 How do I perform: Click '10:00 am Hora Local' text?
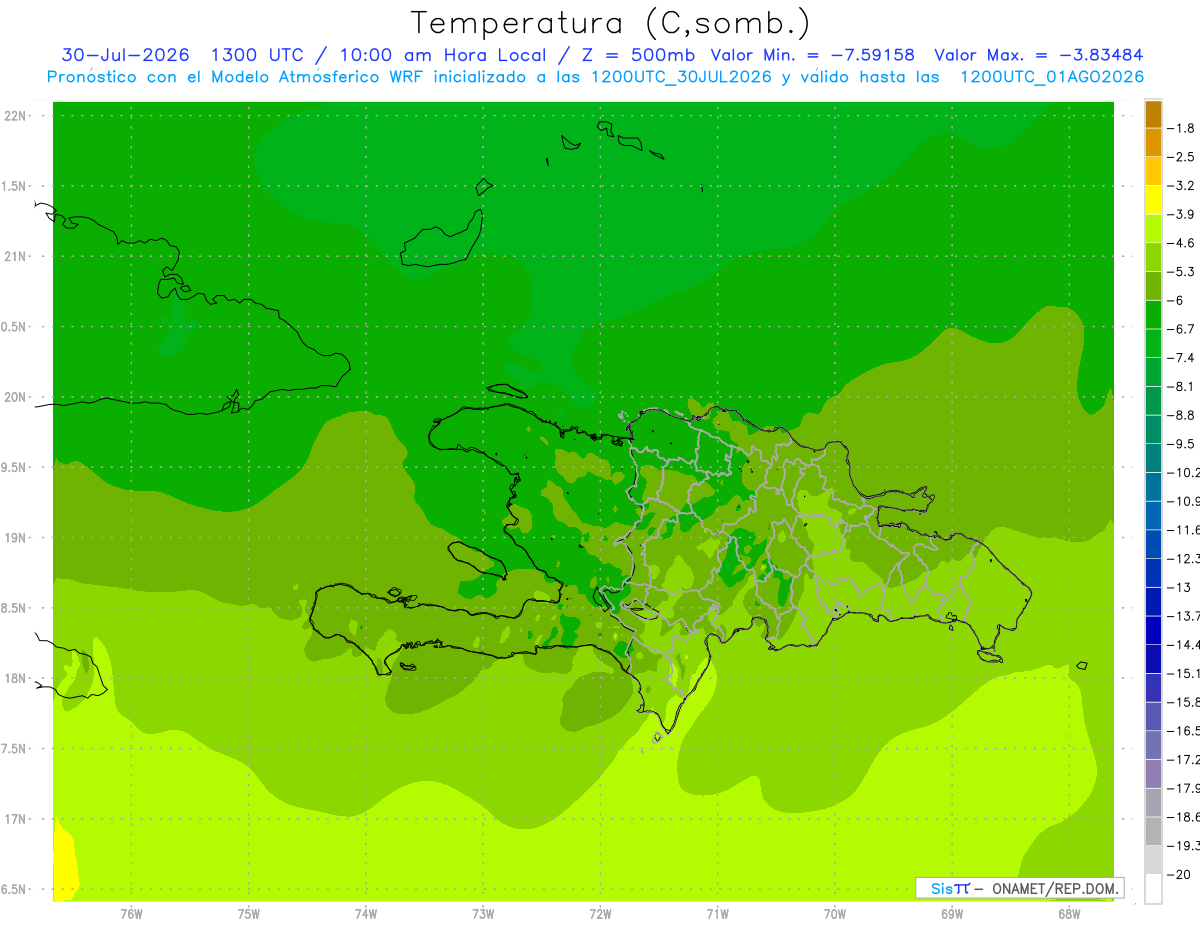pos(445,55)
